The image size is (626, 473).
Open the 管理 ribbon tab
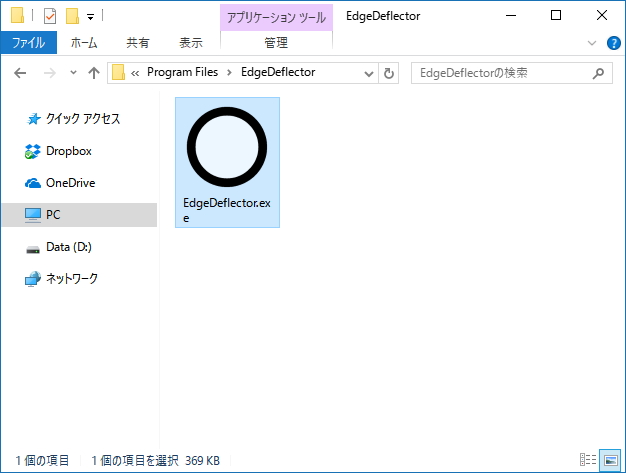click(276, 42)
